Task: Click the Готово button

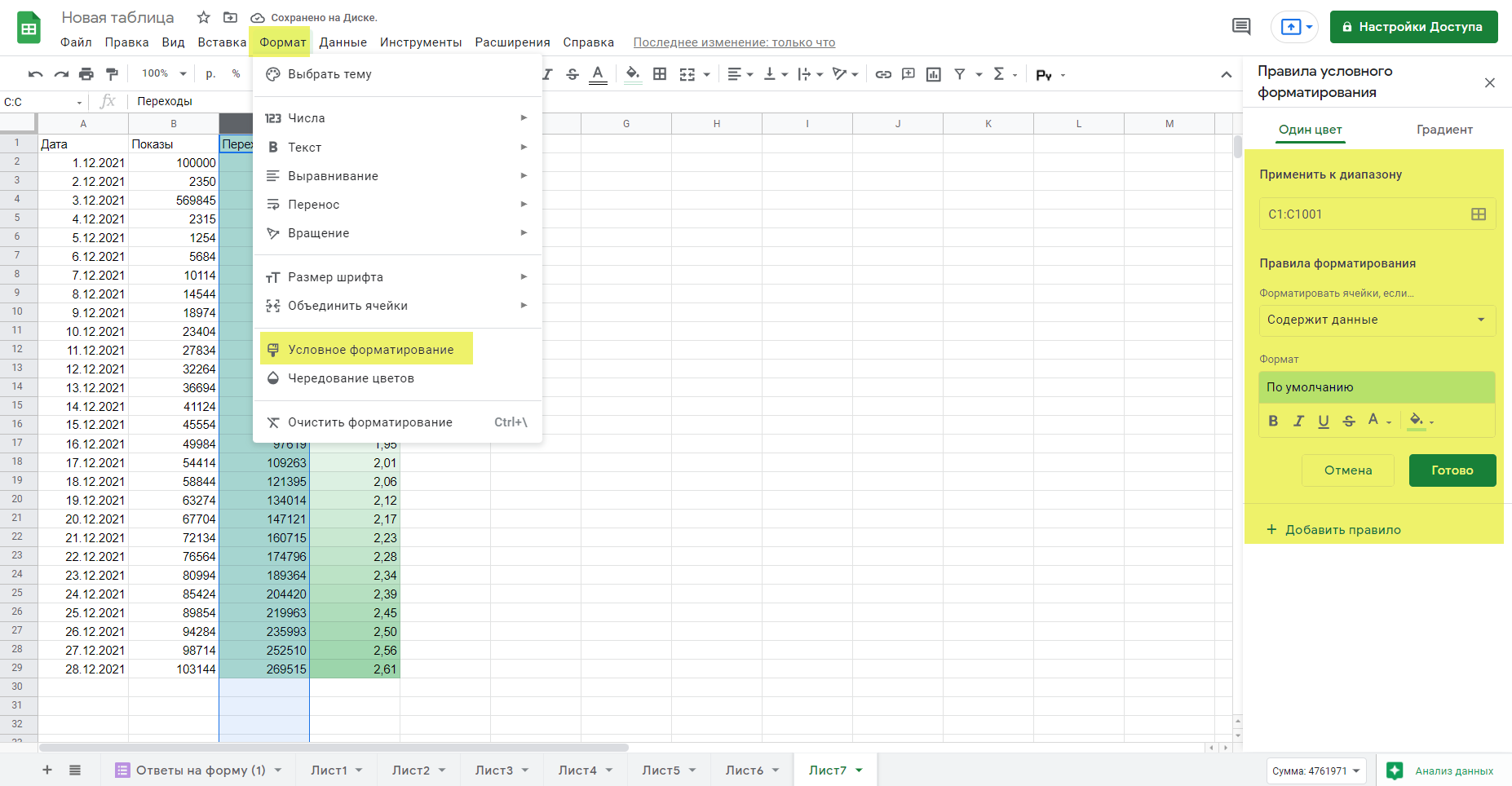Action: click(x=1452, y=470)
